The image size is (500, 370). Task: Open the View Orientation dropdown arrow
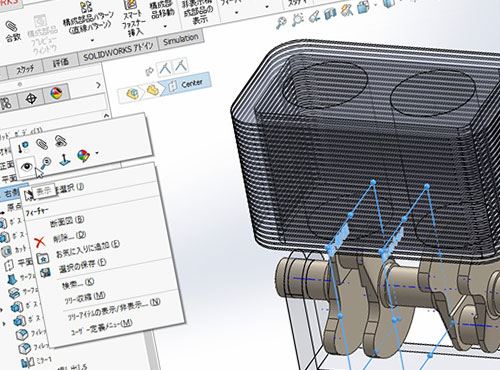click(376, 5)
